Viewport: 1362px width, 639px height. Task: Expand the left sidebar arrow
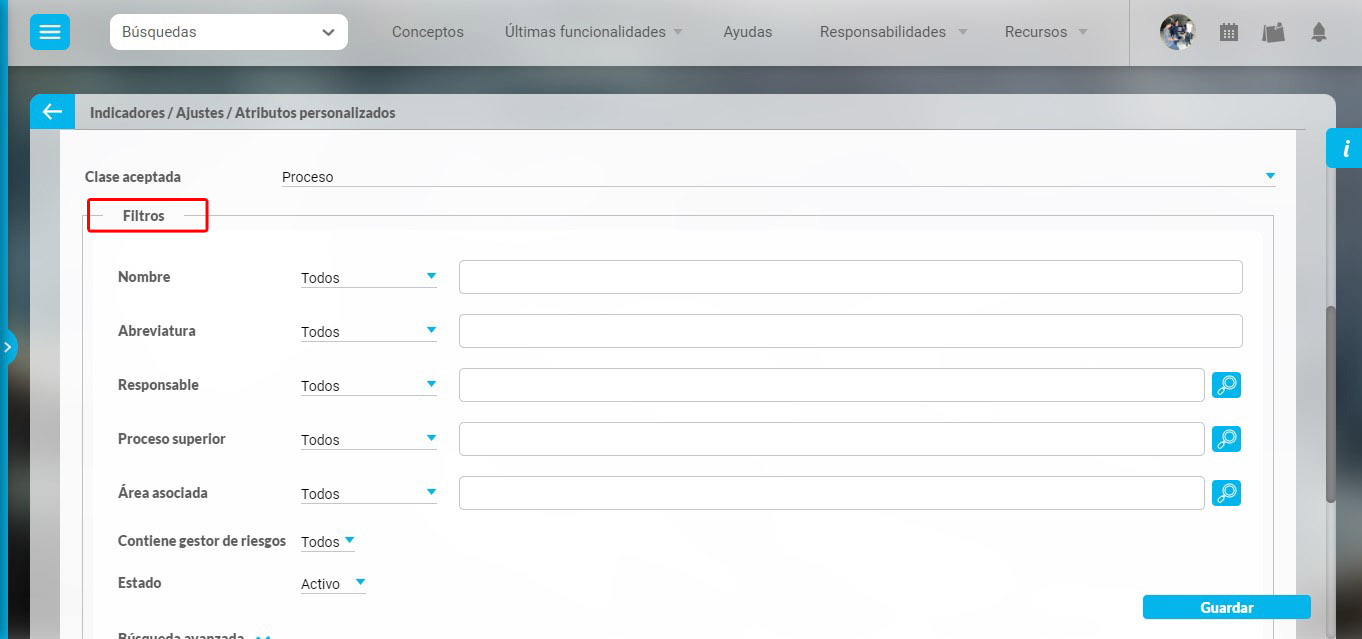click(x=8, y=347)
